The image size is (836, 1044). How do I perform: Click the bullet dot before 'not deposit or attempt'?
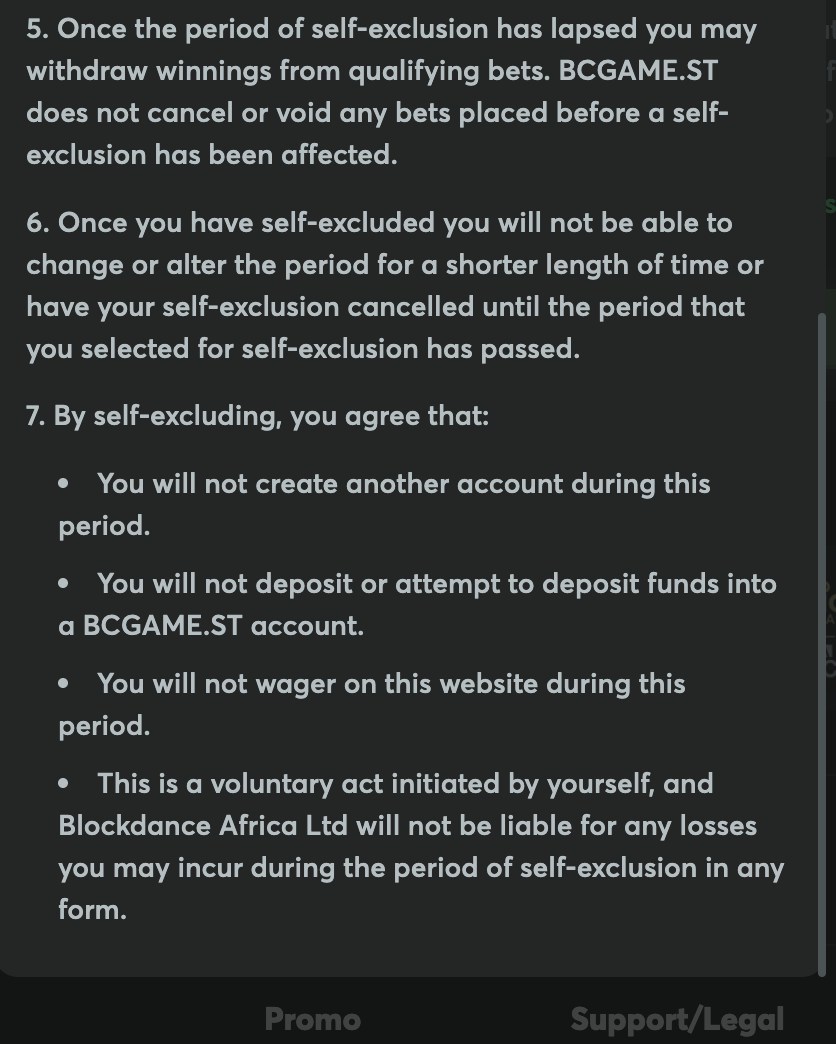click(x=64, y=584)
